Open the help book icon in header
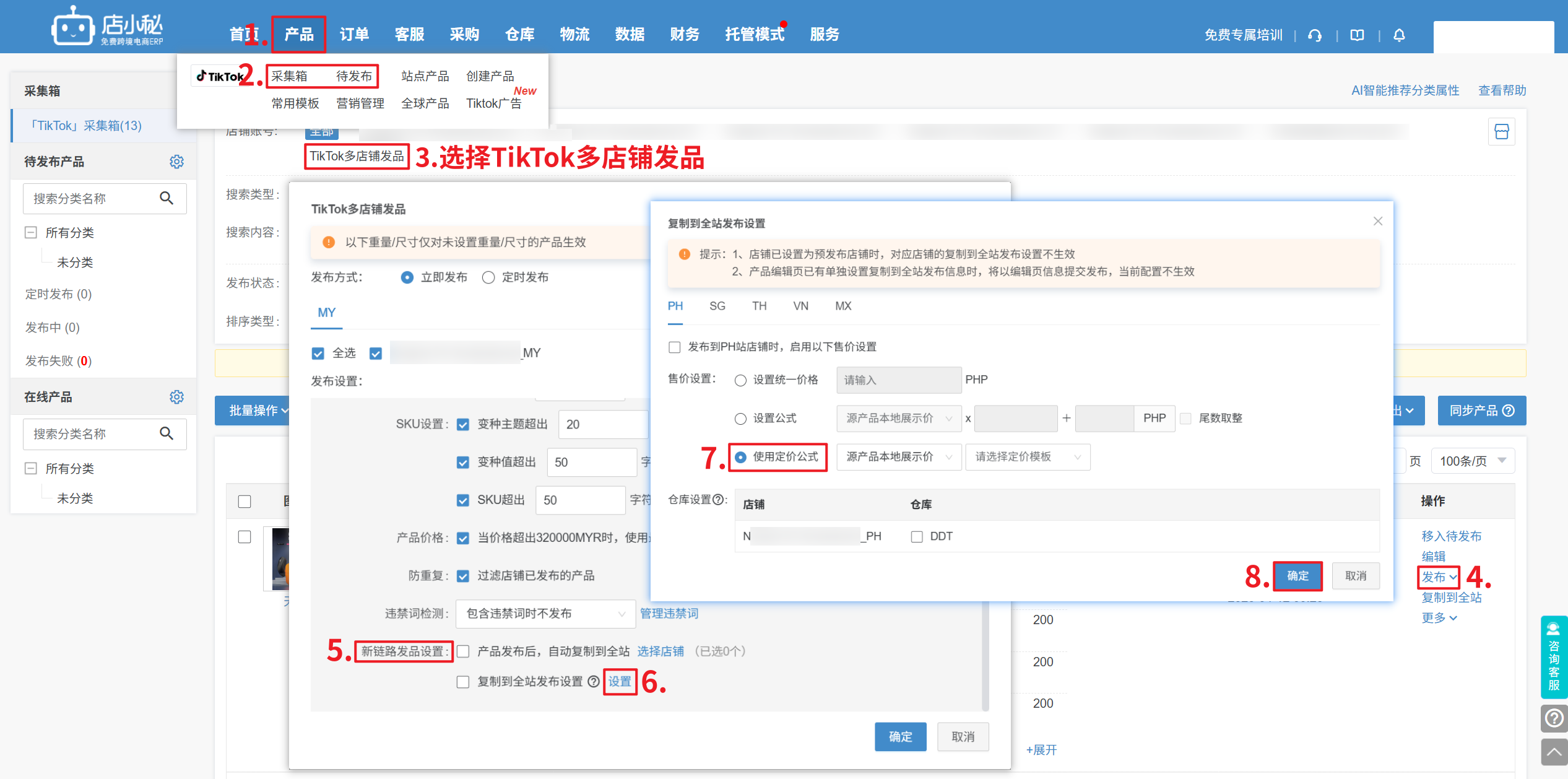1568x779 pixels. point(1357,35)
